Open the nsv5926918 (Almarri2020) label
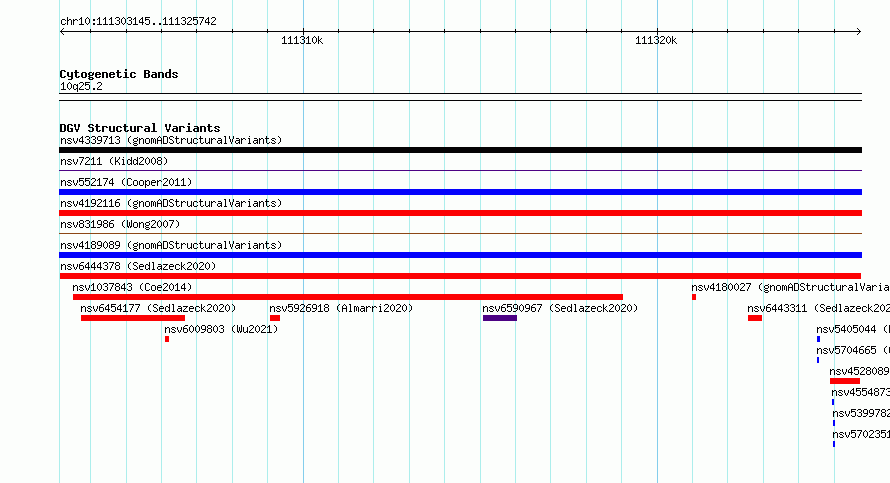Viewport: 890px width, 483px height. click(x=341, y=308)
